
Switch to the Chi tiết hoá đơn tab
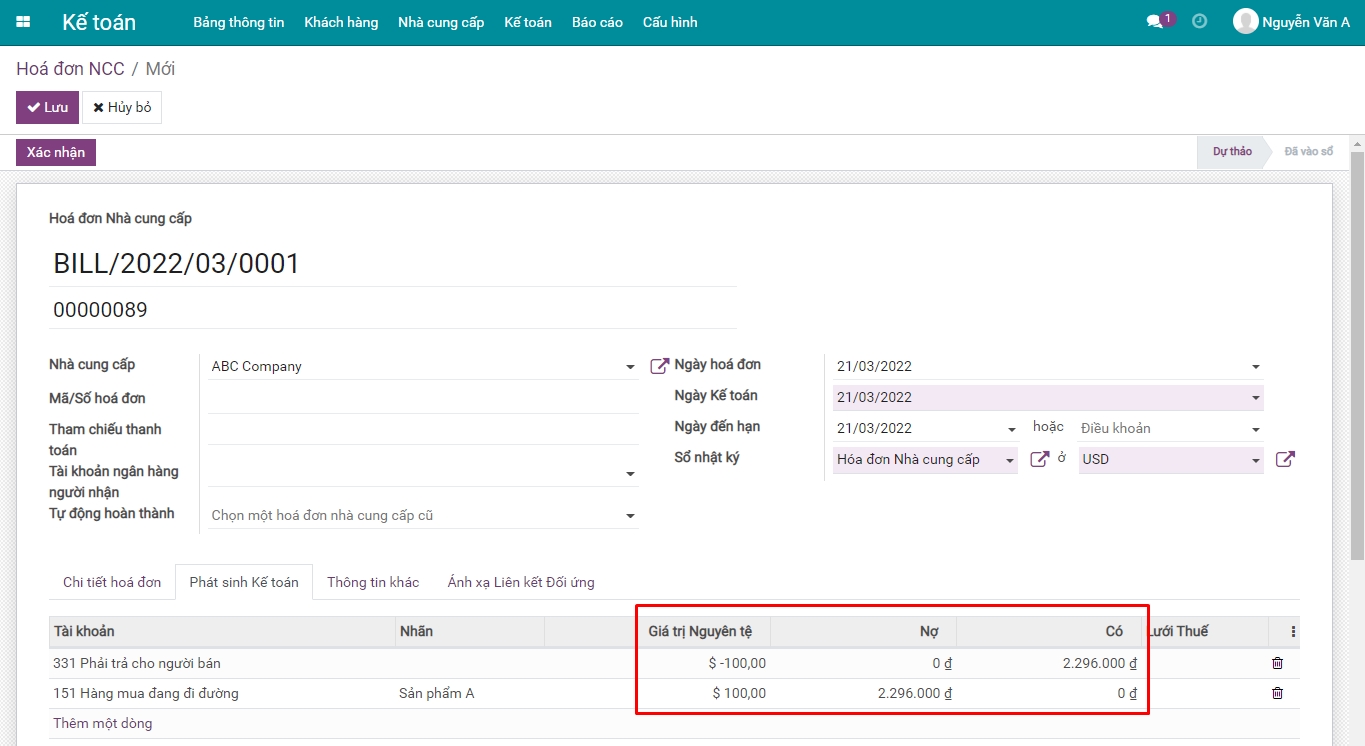[x=112, y=582]
